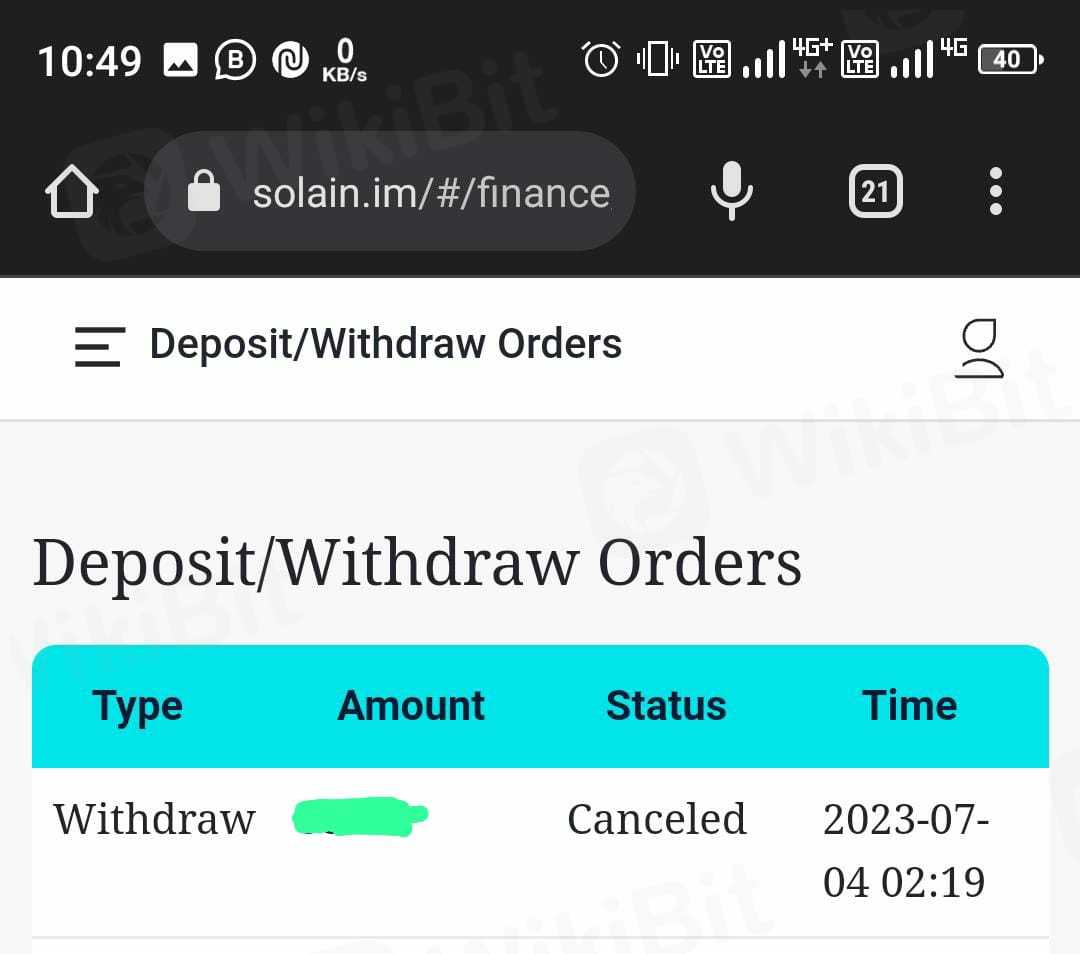This screenshot has height=954, width=1080.
Task: Click the Canceled status text
Action: coord(656,820)
